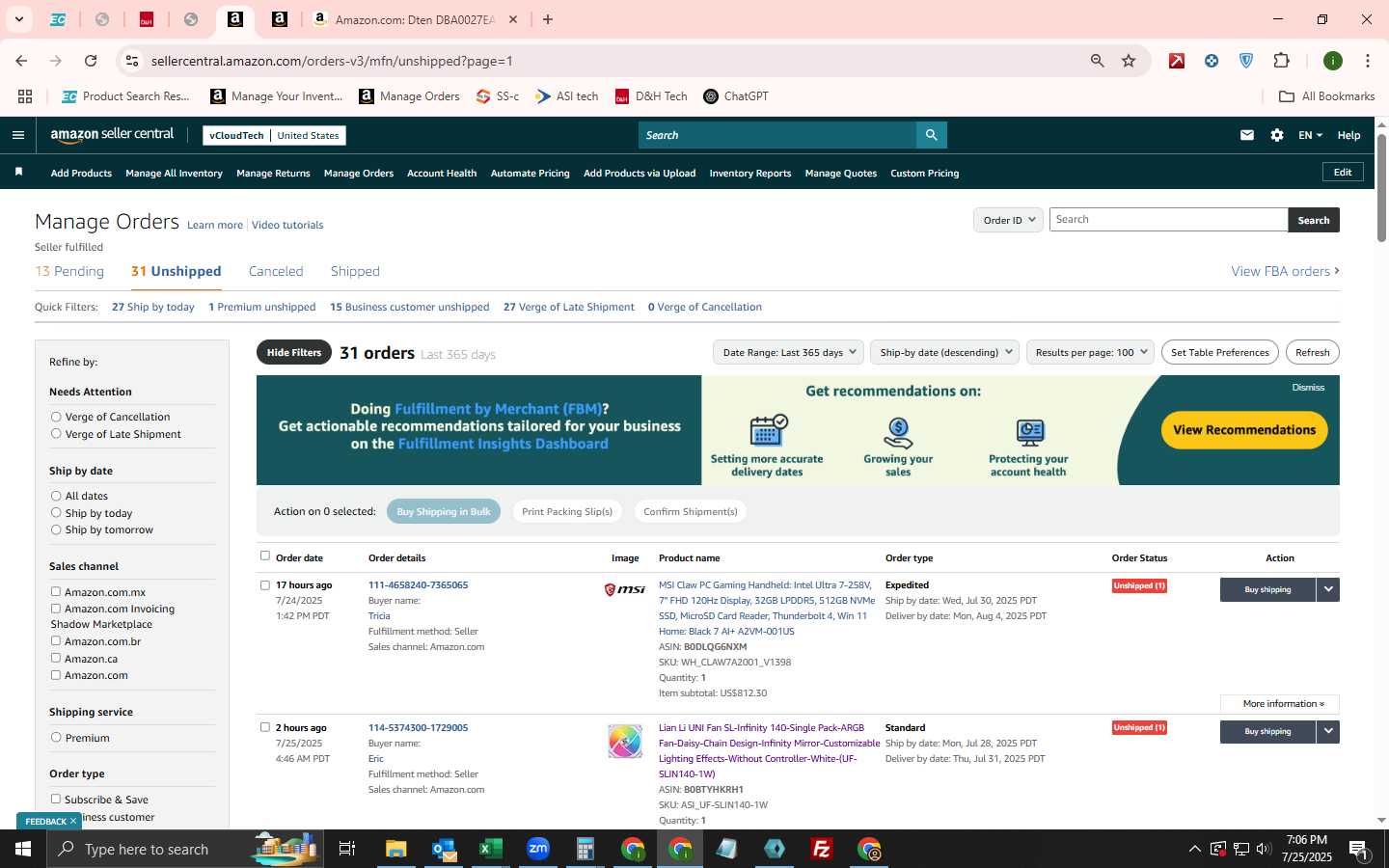The height and width of the screenshot is (868, 1389).
Task: Open File Explorer from the taskbar
Action: click(x=395, y=849)
